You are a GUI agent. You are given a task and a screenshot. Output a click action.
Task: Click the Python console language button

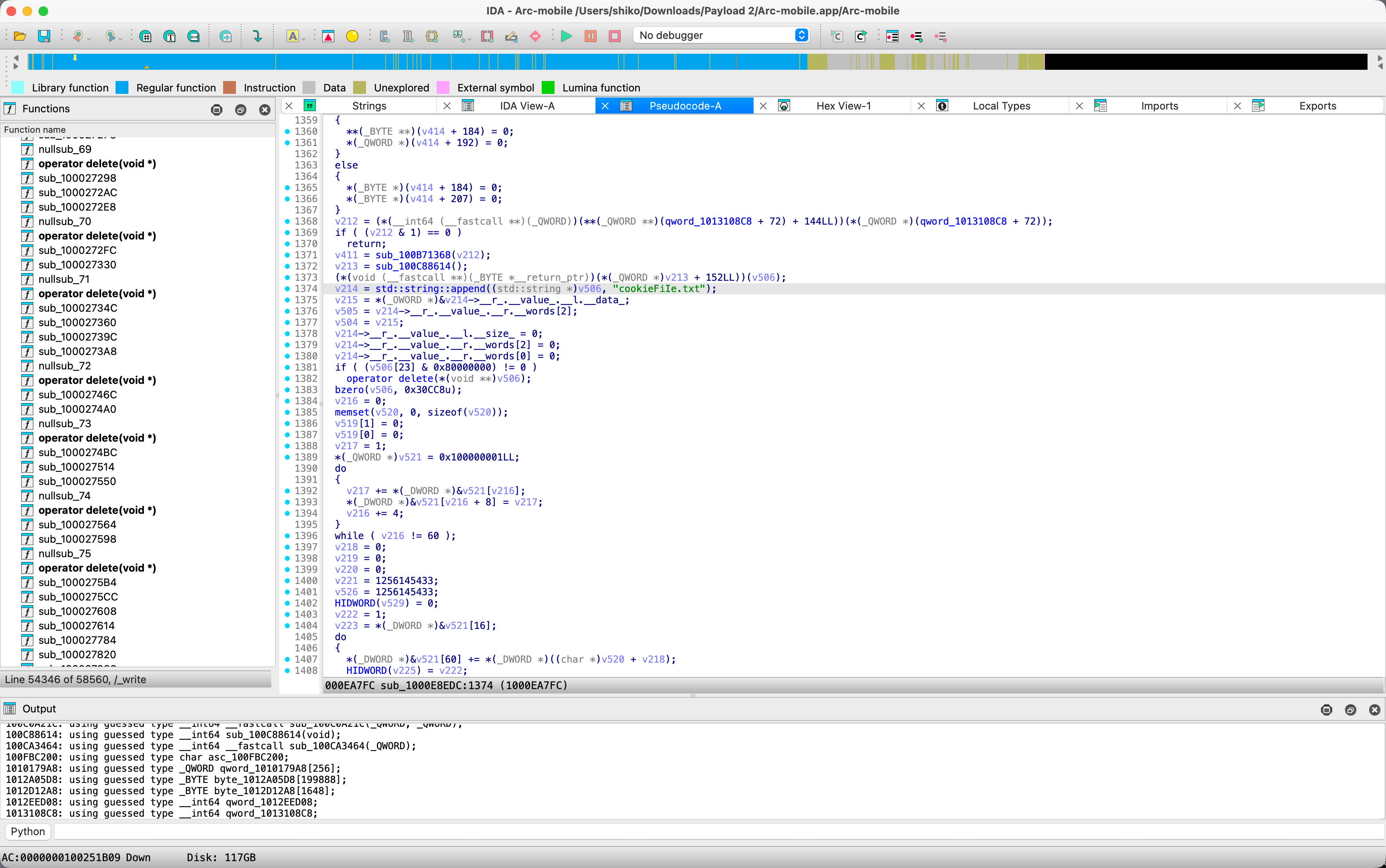pyautogui.click(x=28, y=831)
